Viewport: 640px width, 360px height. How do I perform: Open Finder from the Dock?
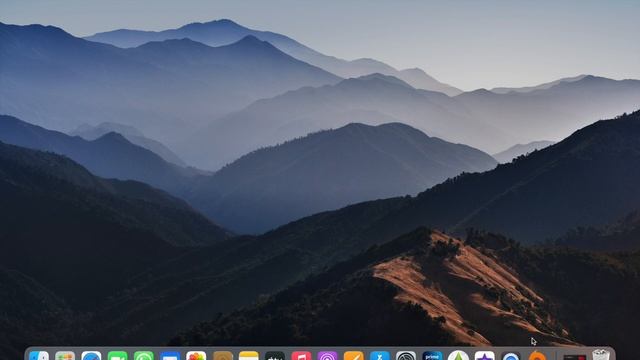(x=39, y=356)
